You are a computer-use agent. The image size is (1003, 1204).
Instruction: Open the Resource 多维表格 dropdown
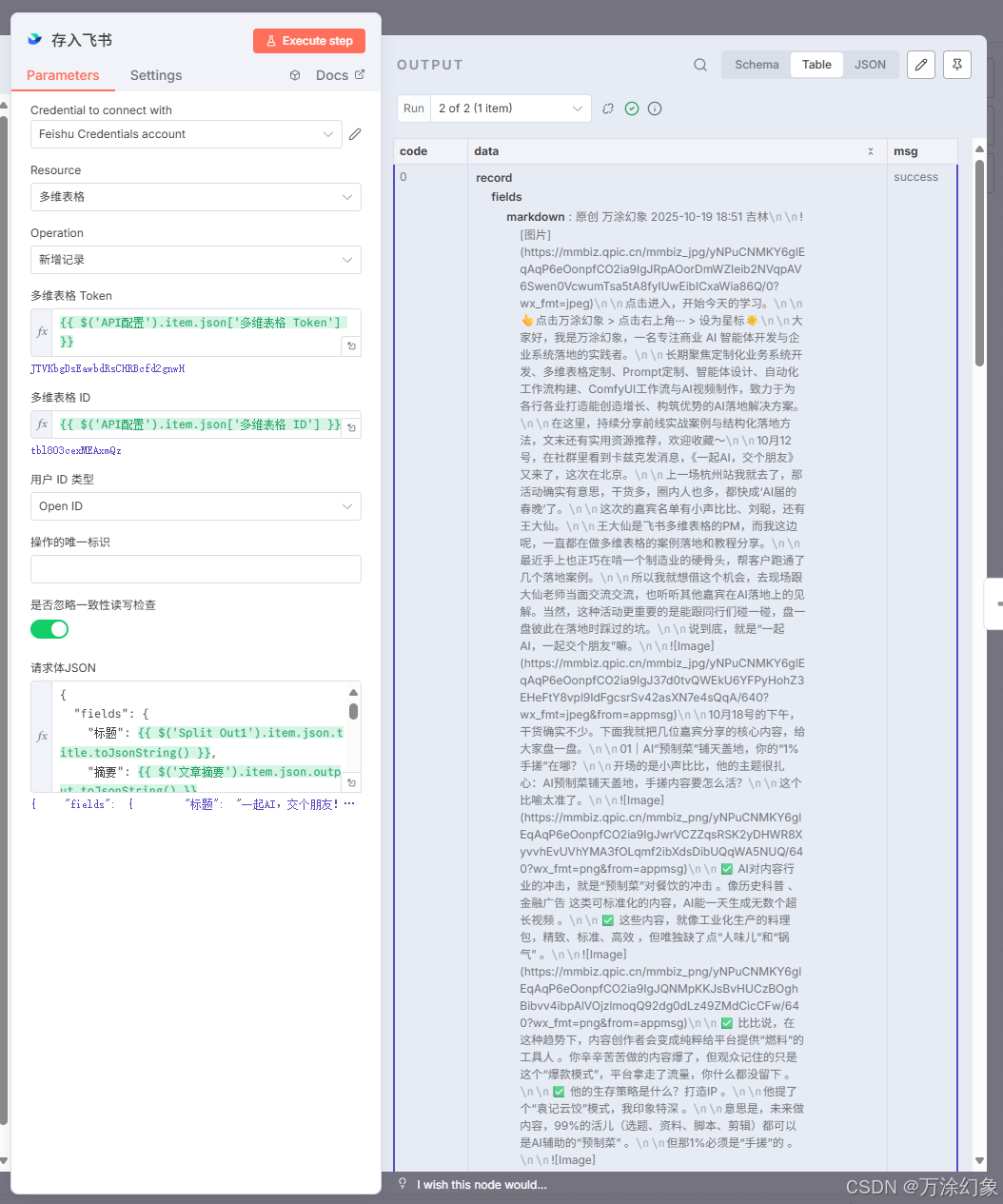[196, 197]
